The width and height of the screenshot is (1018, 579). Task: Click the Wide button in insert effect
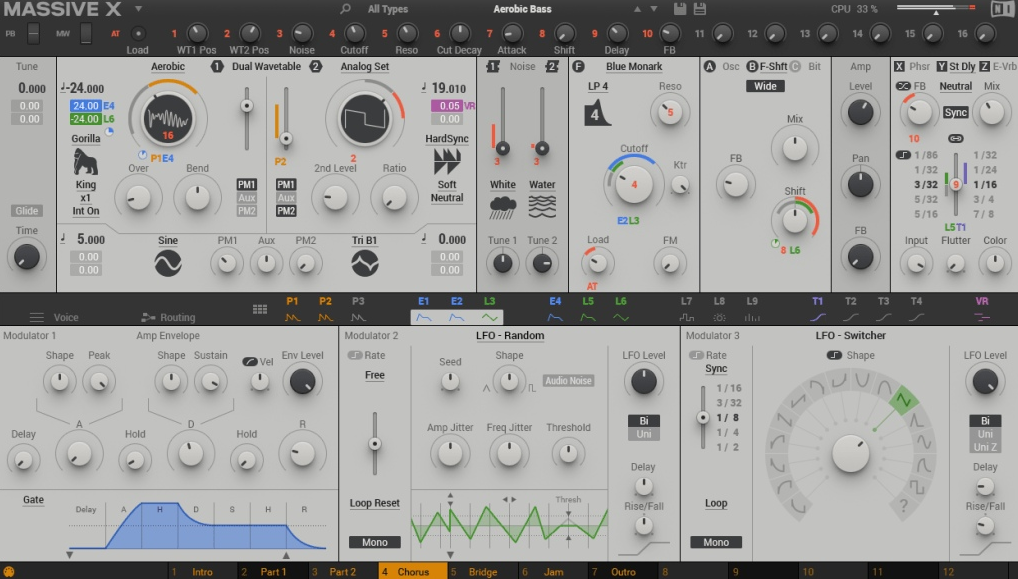(x=765, y=86)
